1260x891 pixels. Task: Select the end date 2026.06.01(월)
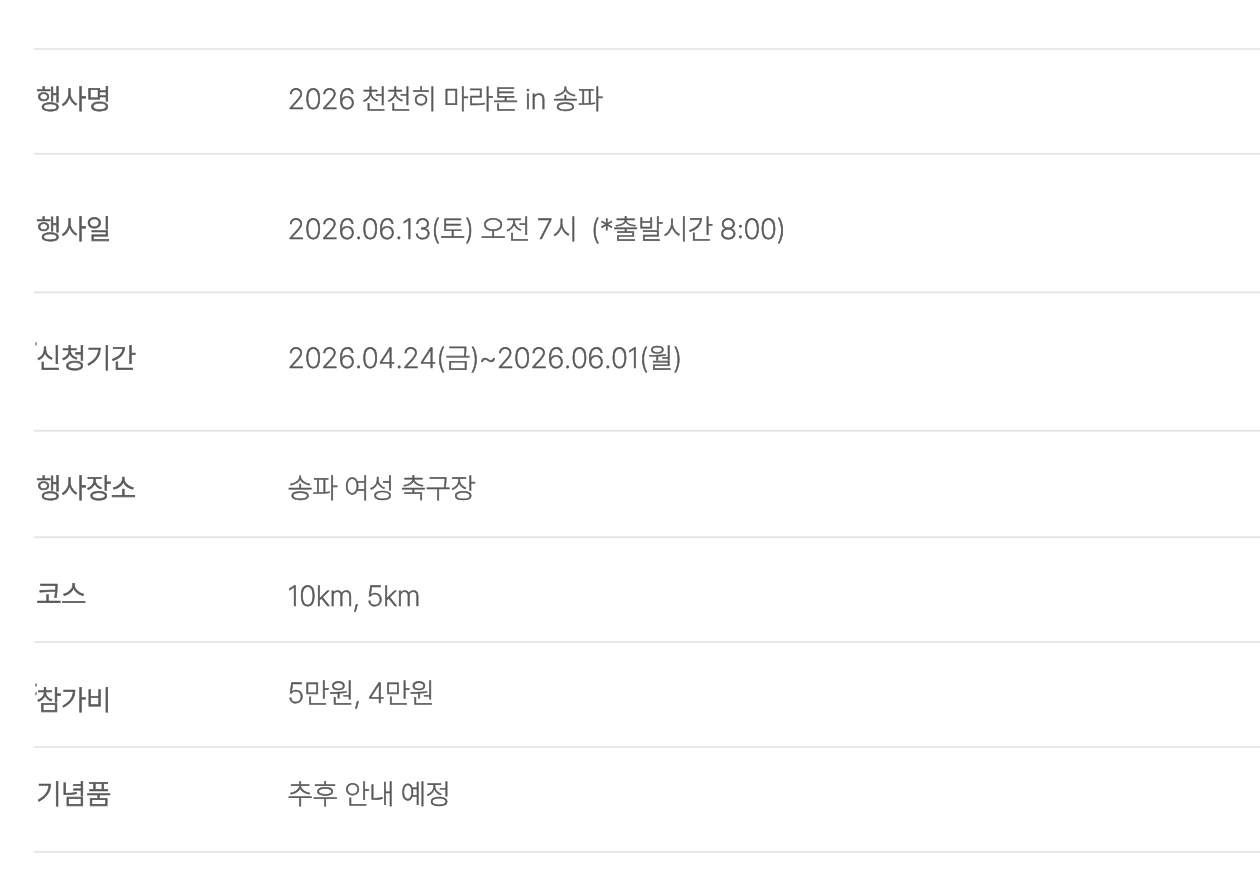(589, 358)
